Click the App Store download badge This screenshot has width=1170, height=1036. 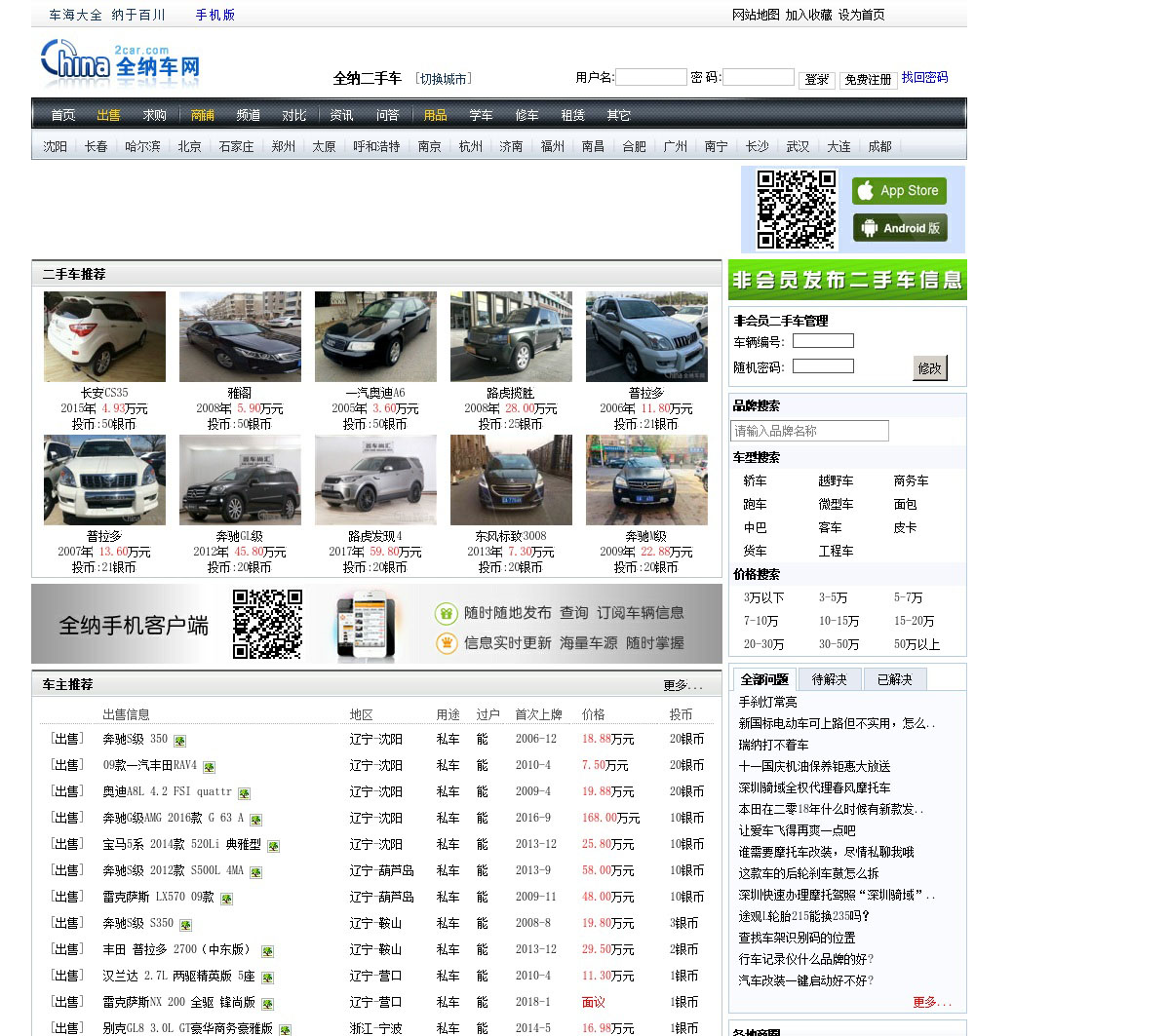pyautogui.click(x=898, y=191)
